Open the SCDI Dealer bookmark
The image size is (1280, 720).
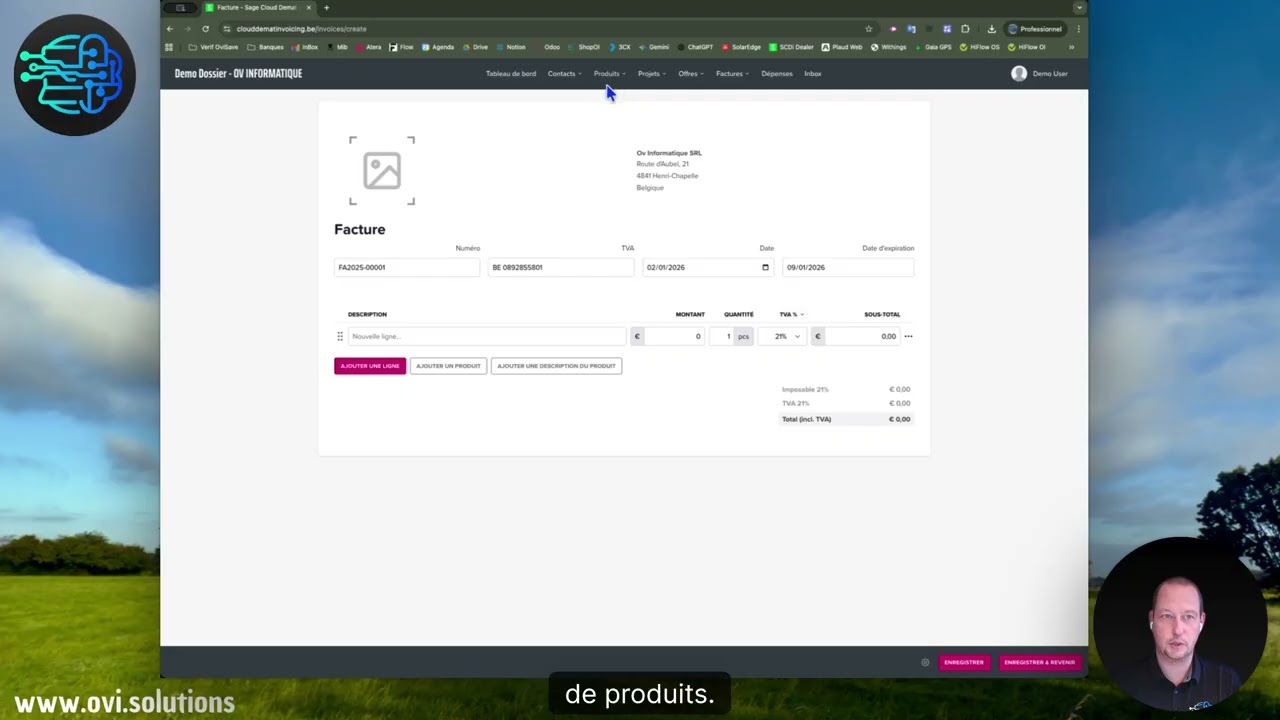(x=791, y=47)
